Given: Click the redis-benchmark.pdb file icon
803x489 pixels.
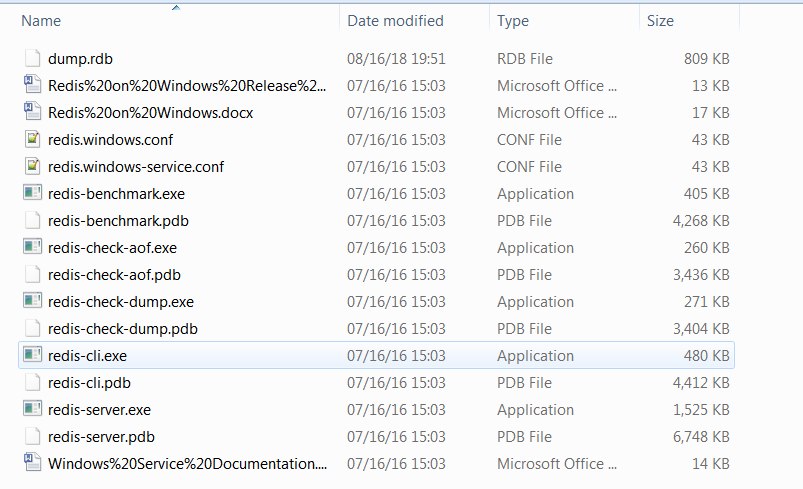Looking at the screenshot, I should point(32,220).
